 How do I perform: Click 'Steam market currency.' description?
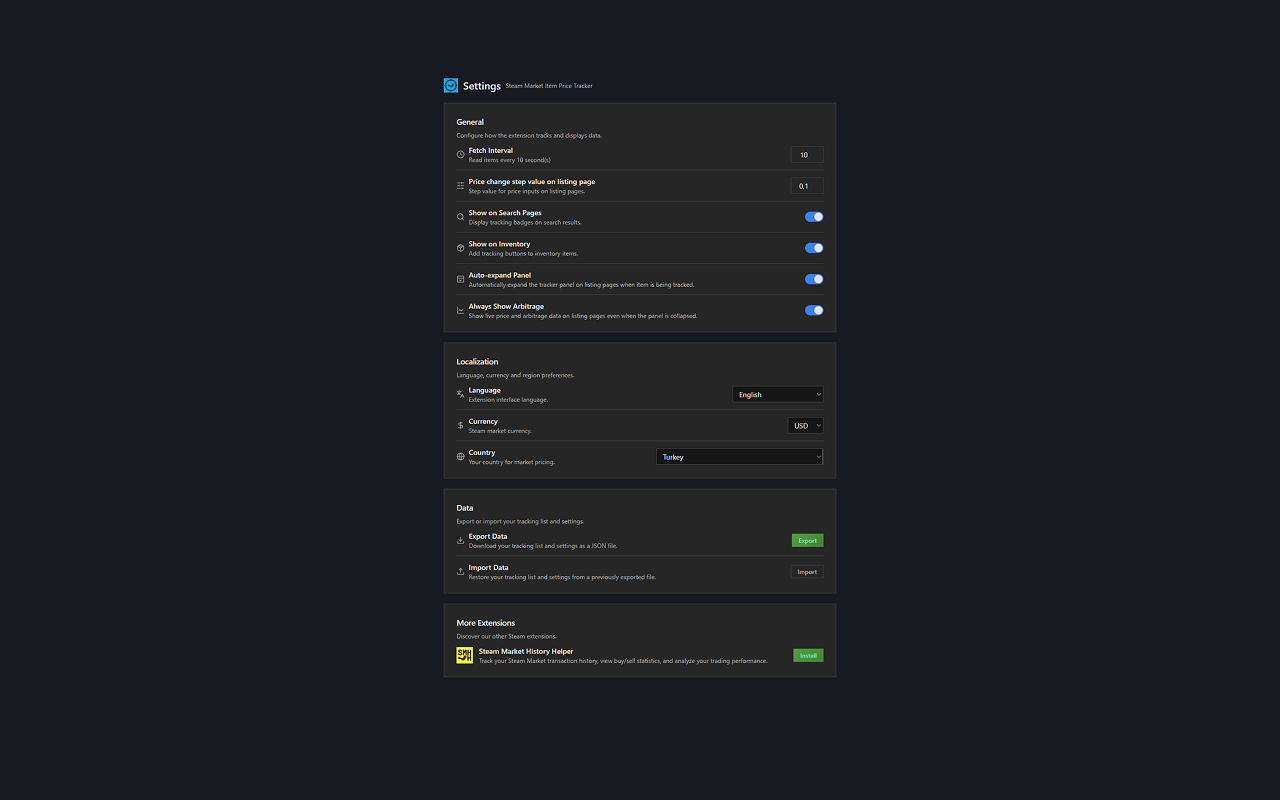(500, 431)
